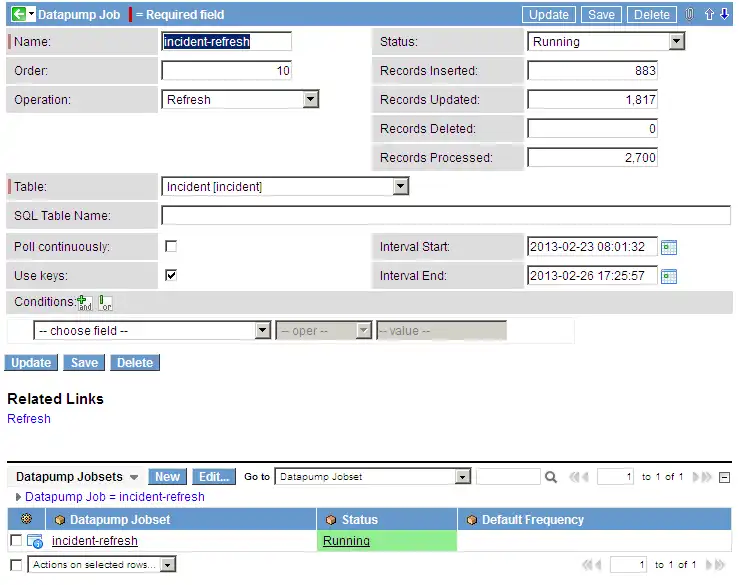Open incident-refresh jobset reference icon
This screenshot has width=739, height=585.
click(35, 541)
